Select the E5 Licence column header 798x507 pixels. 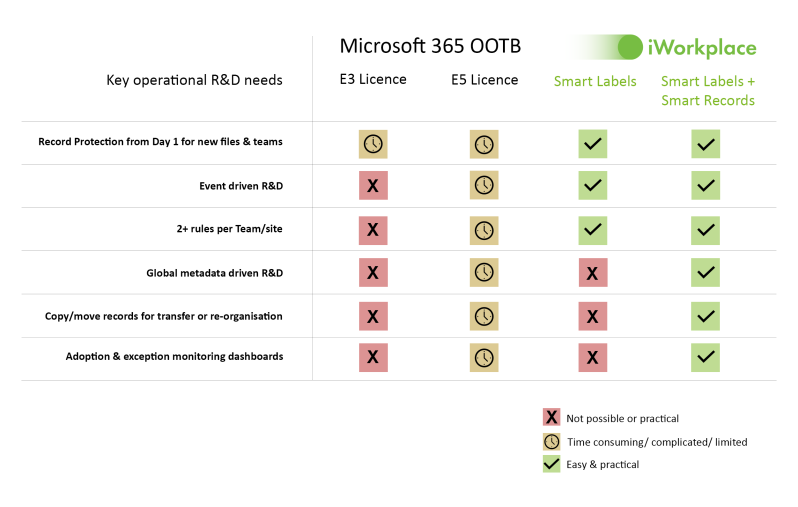click(x=484, y=80)
